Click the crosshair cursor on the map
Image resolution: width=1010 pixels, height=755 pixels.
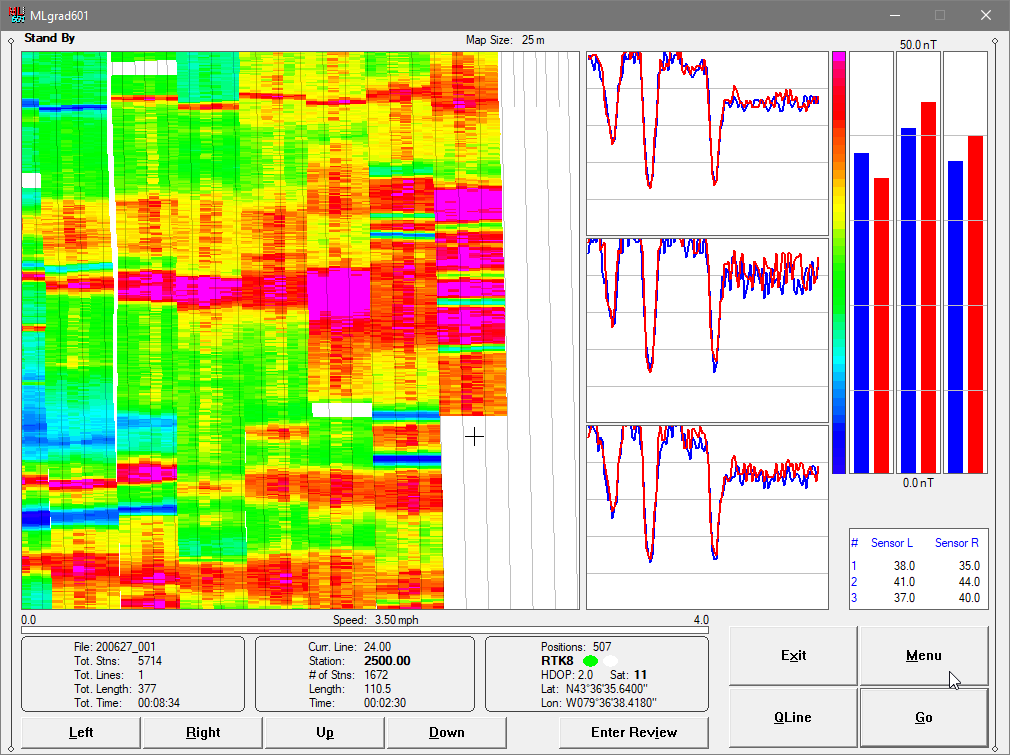click(475, 437)
